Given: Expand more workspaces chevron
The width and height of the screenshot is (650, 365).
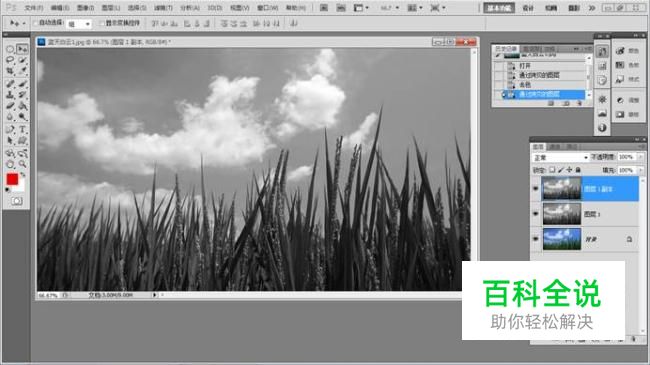Looking at the screenshot, I should [592, 8].
